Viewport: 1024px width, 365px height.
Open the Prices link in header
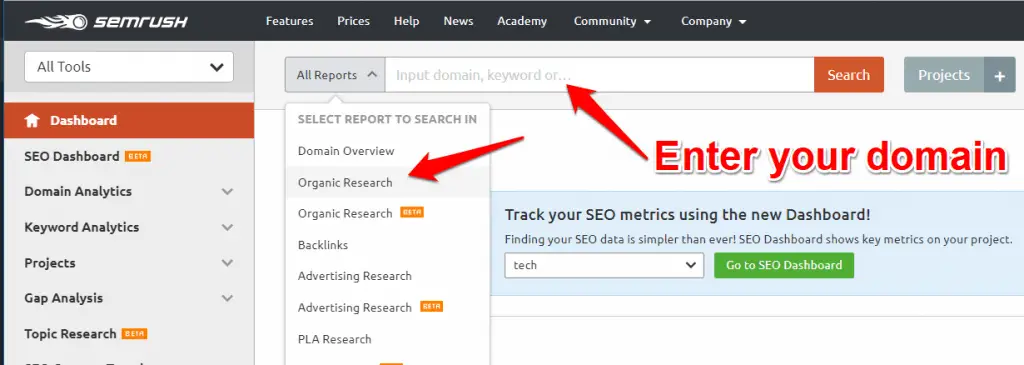(353, 21)
